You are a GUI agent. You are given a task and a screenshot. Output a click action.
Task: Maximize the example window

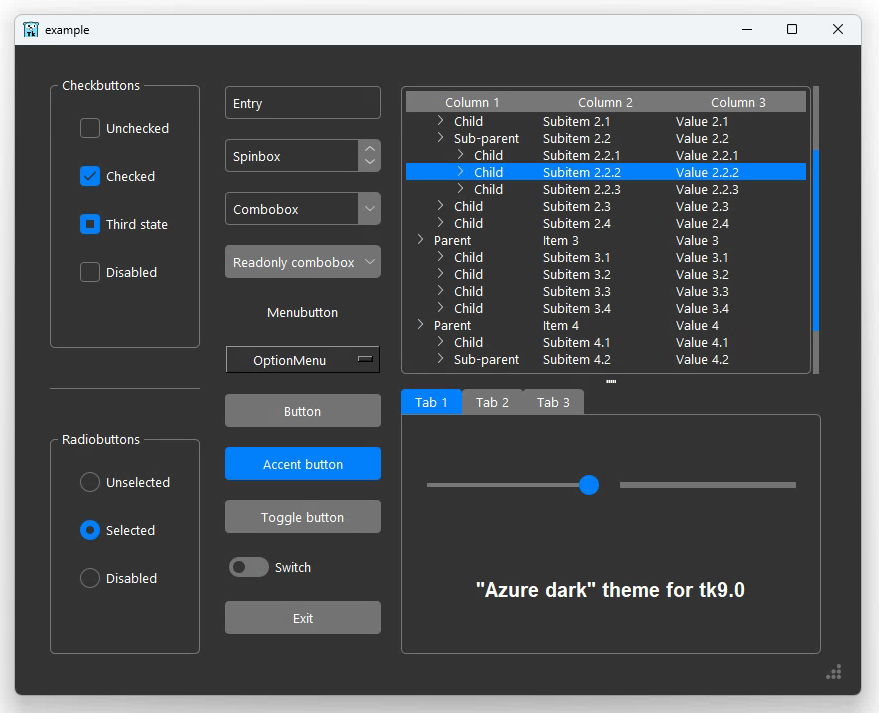[792, 29]
